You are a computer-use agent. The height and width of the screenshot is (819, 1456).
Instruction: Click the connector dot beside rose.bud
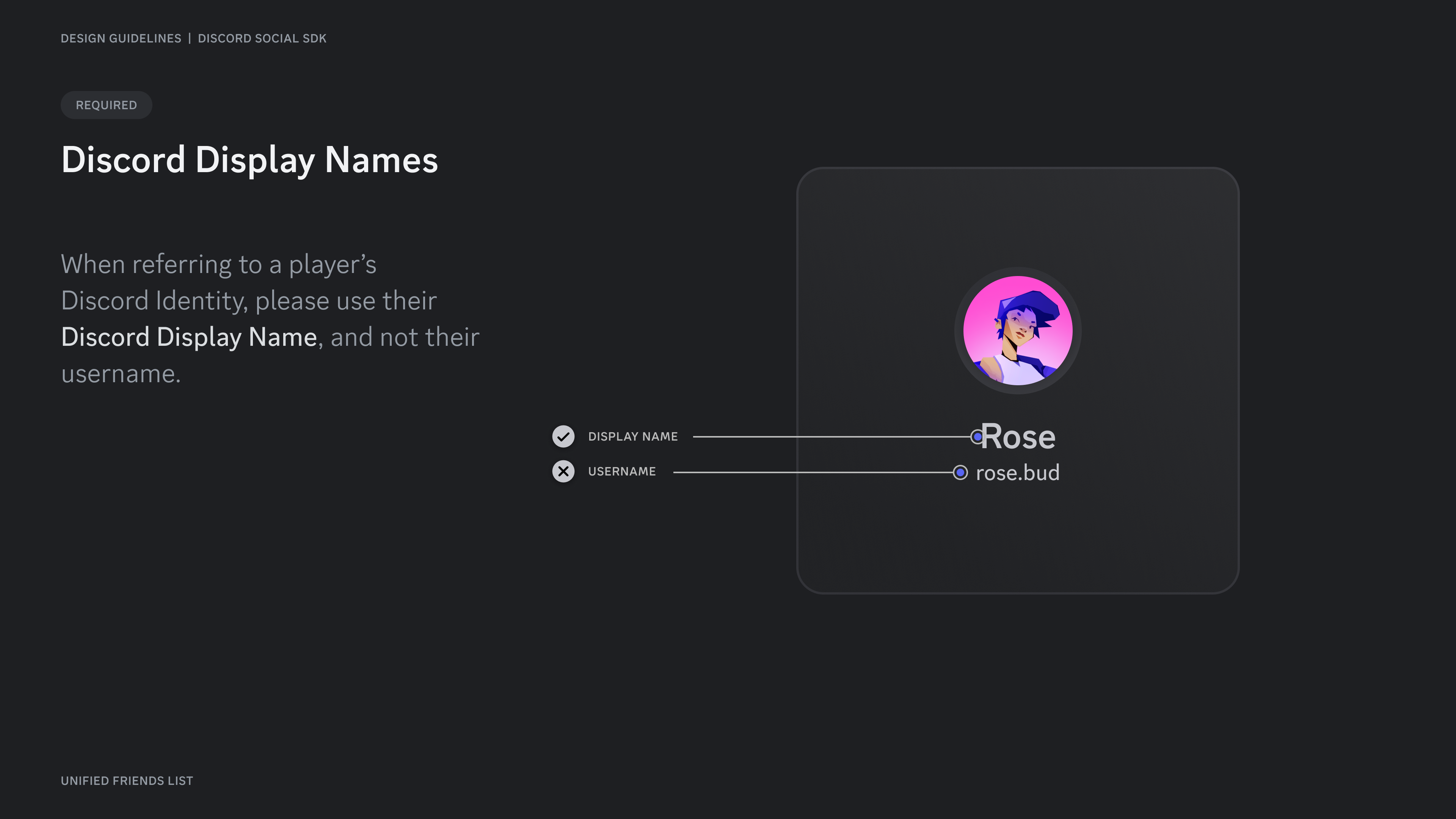[961, 472]
